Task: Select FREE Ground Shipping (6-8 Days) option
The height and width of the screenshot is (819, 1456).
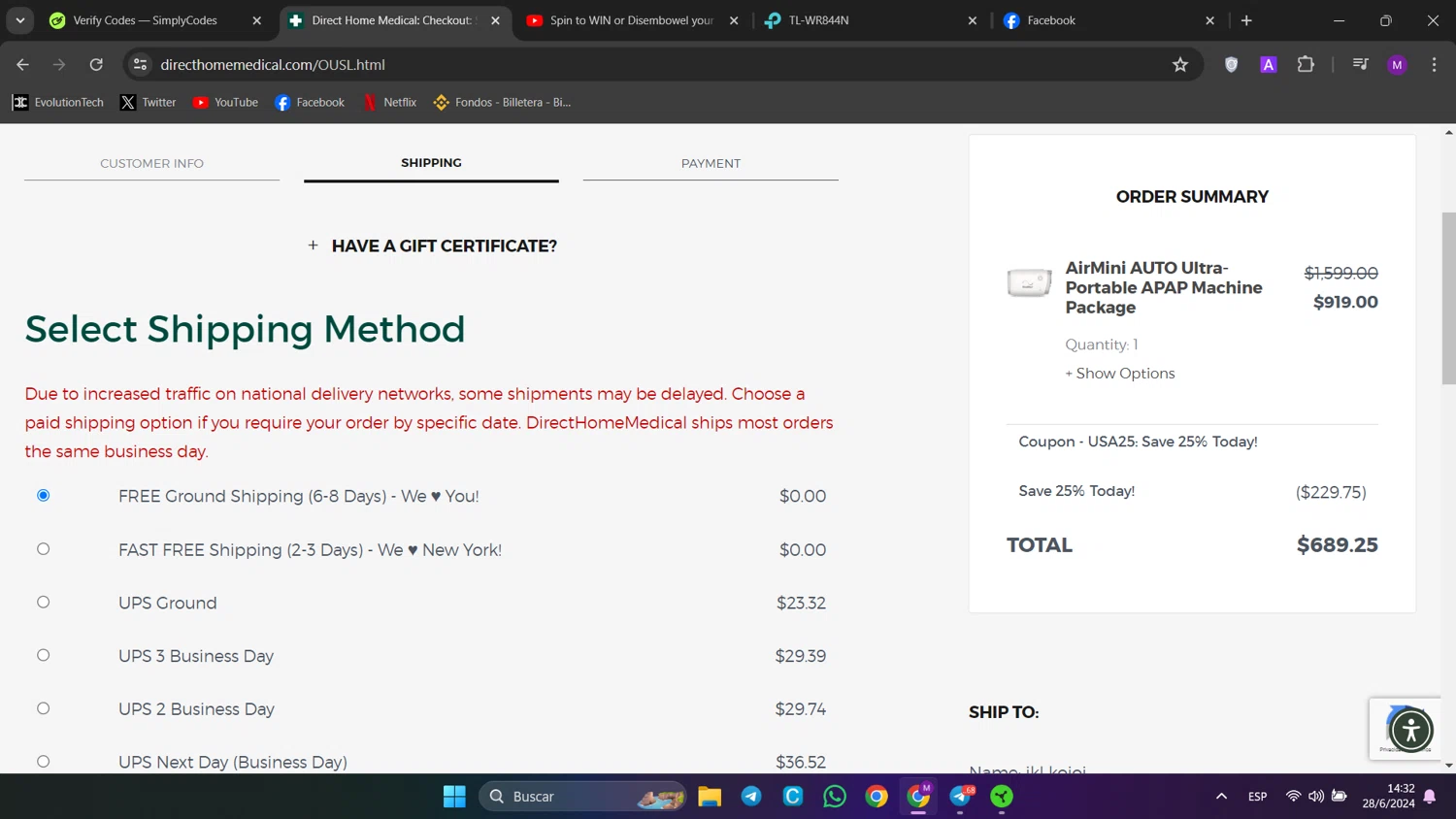Action: tap(43, 496)
